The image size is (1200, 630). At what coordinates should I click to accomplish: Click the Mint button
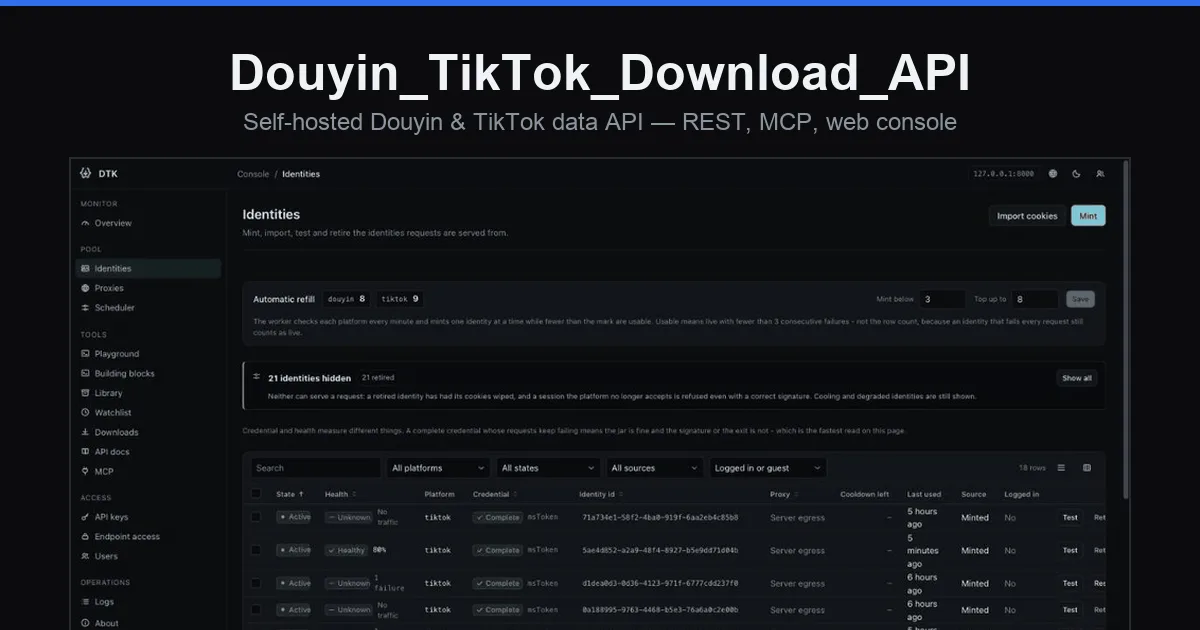[1088, 216]
